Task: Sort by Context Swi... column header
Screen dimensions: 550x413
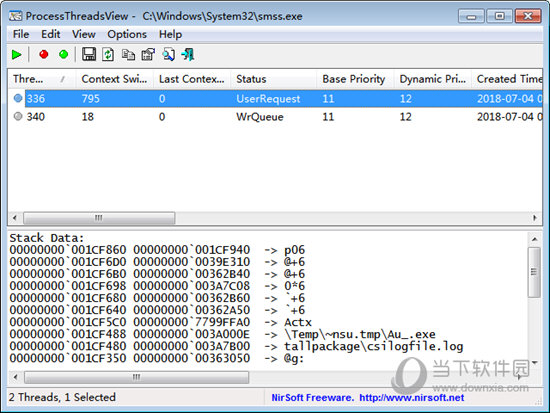Action: 114,79
